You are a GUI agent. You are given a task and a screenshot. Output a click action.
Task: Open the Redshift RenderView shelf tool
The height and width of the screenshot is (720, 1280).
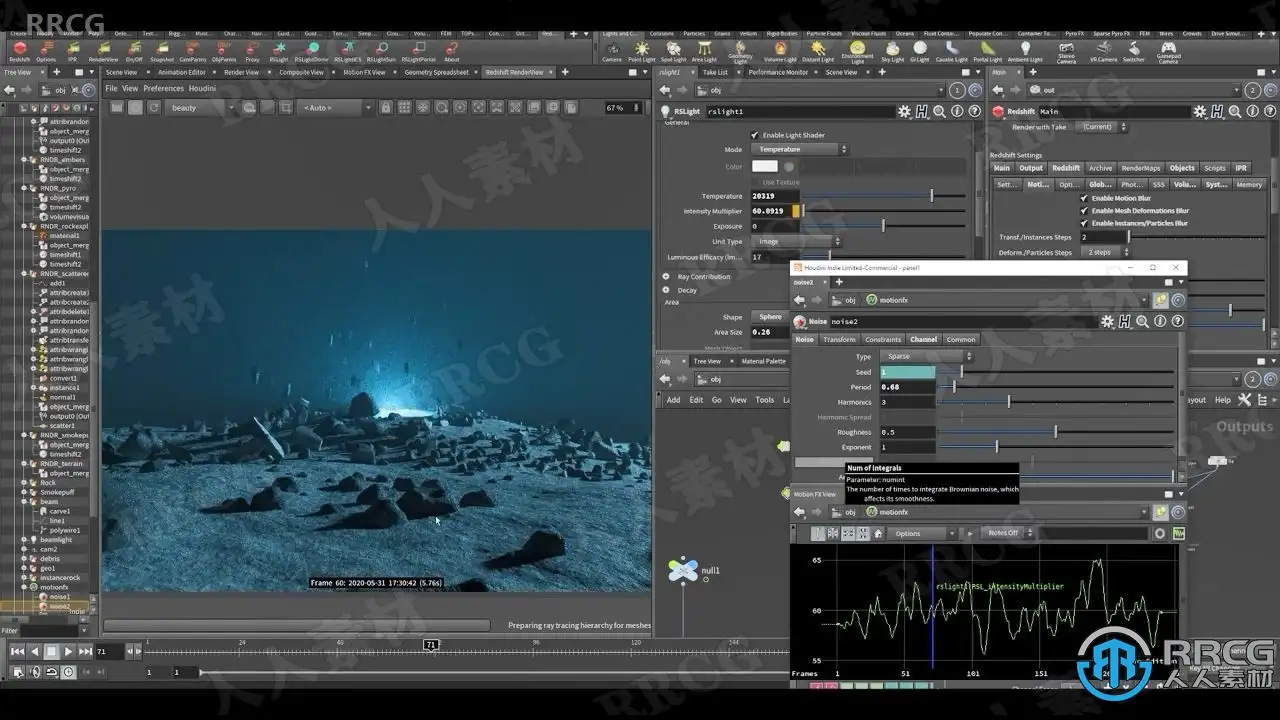(x=103, y=50)
